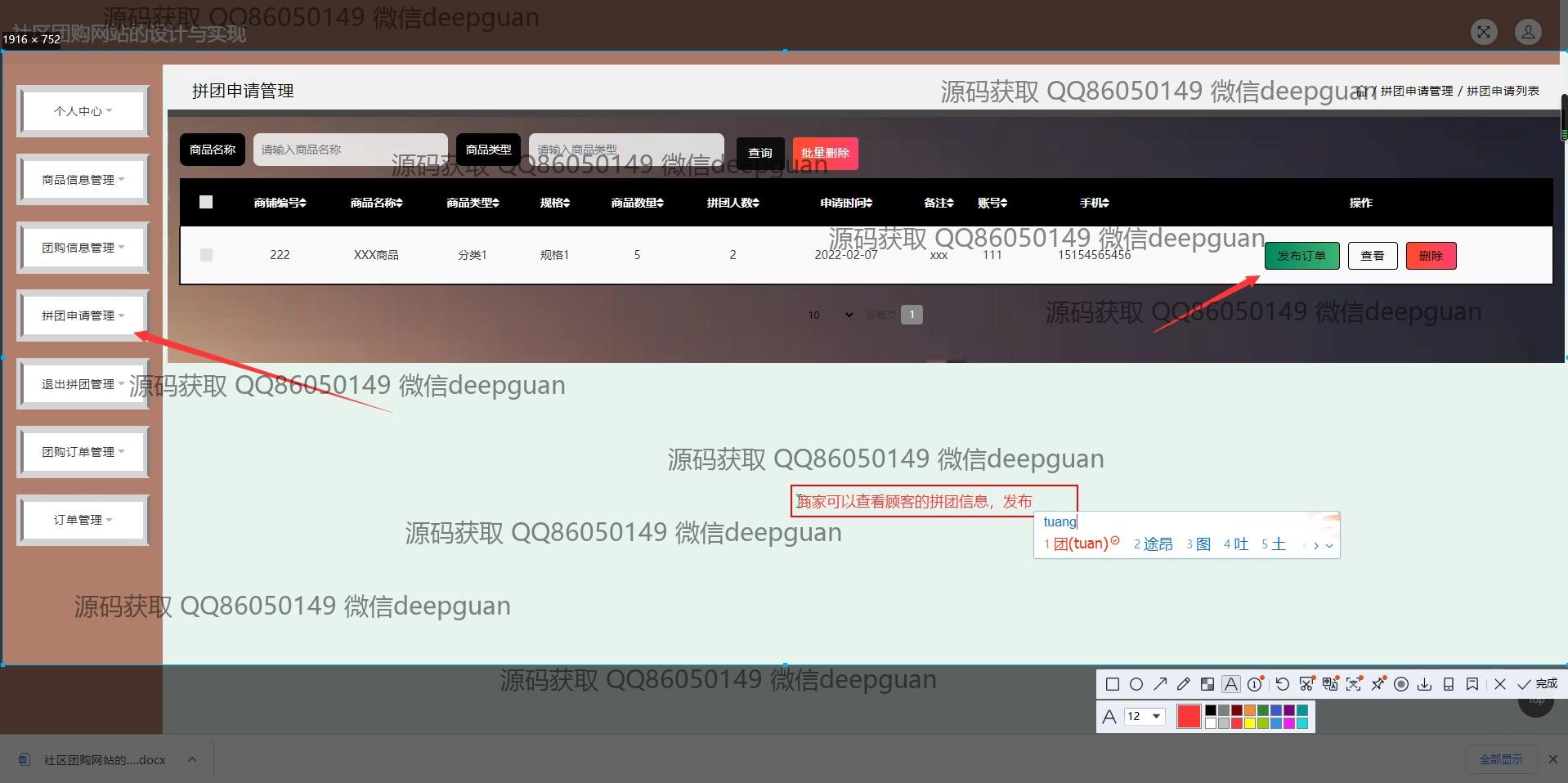The height and width of the screenshot is (783, 1568).
Task: Choose IME candidate 团(tuan)
Action: tap(1081, 544)
